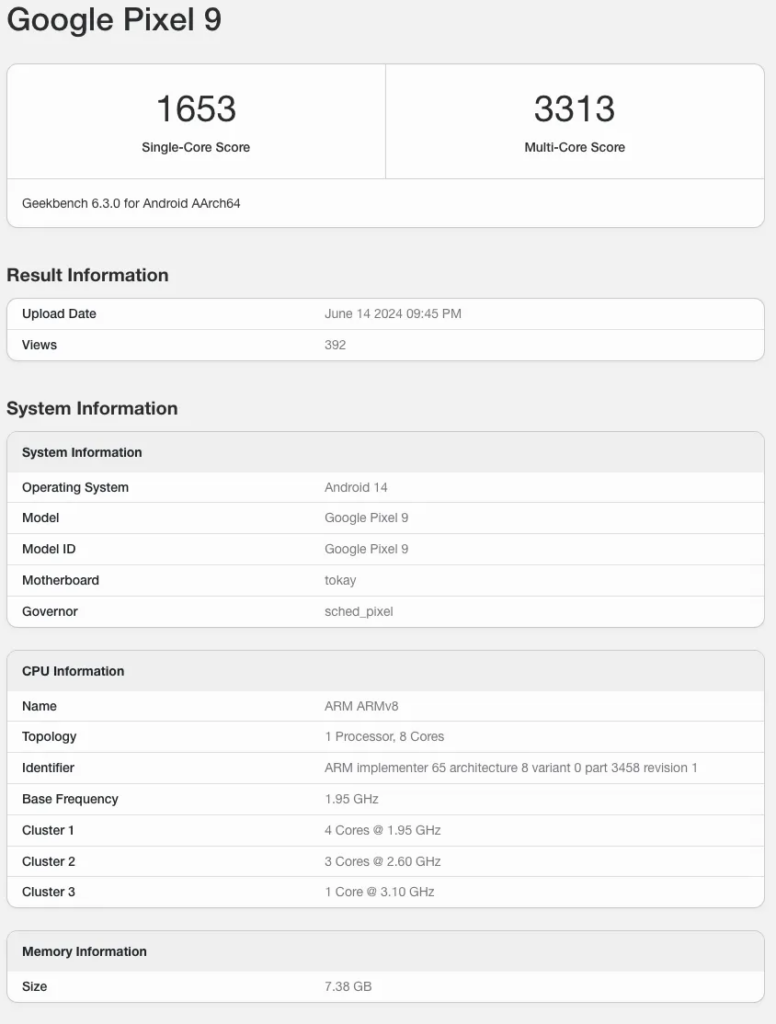Click the large System Information section heading
This screenshot has height=1024, width=776.
tap(92, 408)
